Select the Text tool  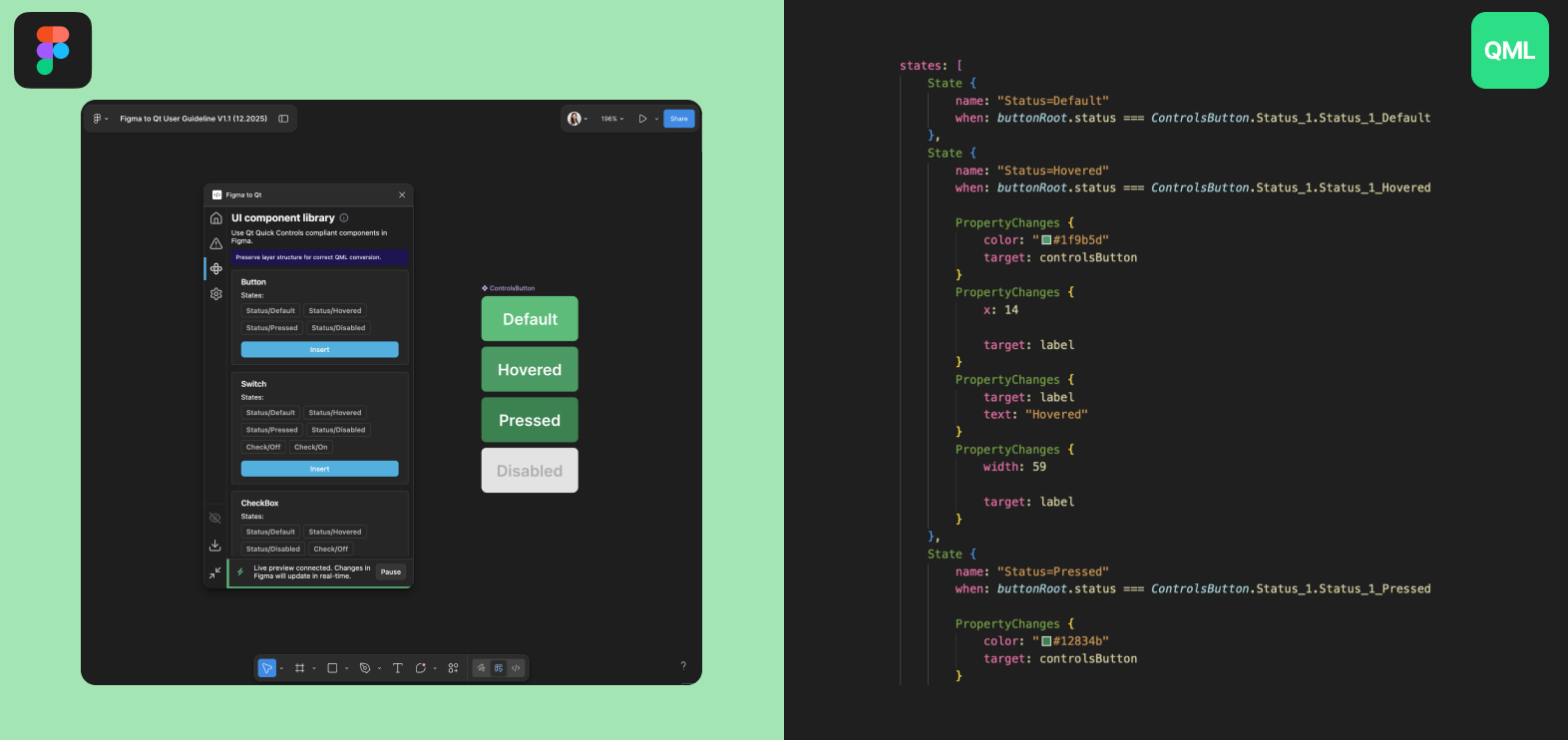(x=397, y=668)
